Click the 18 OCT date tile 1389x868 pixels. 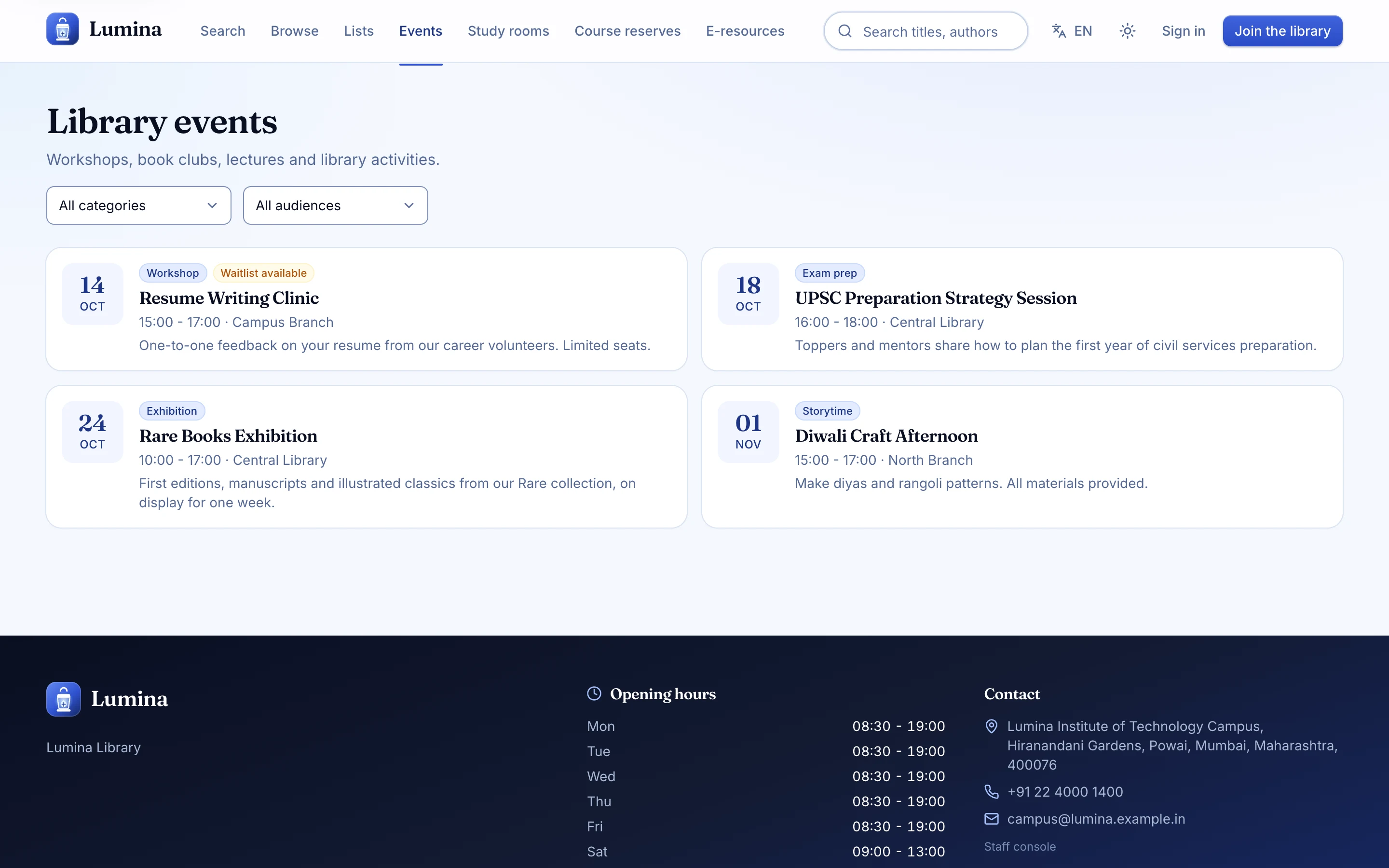click(x=749, y=294)
